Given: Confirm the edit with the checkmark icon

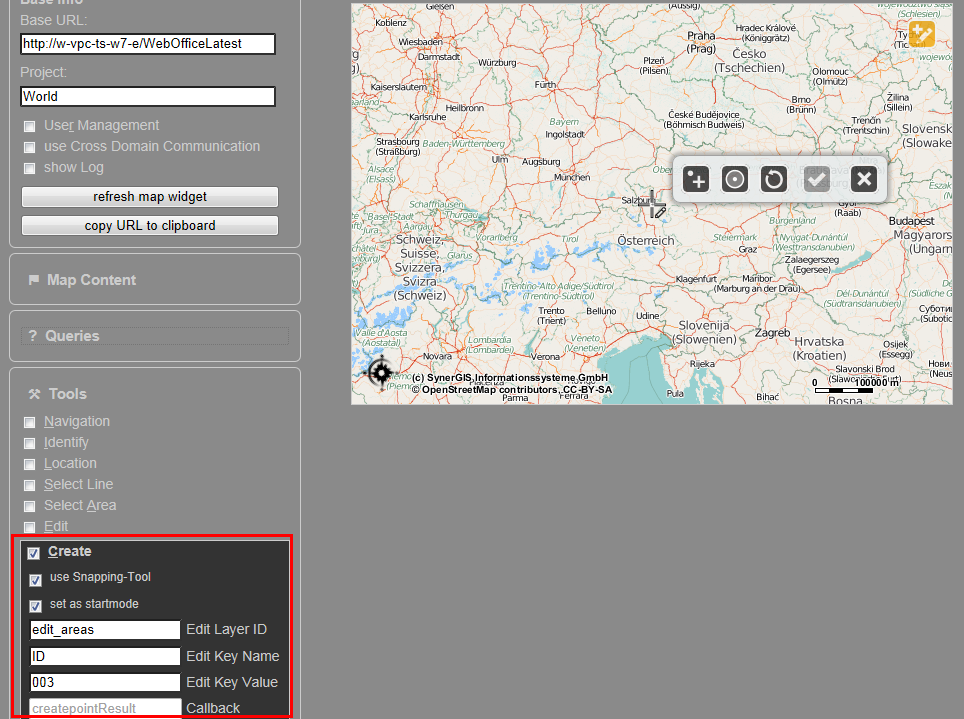Looking at the screenshot, I should pyautogui.click(x=816, y=178).
